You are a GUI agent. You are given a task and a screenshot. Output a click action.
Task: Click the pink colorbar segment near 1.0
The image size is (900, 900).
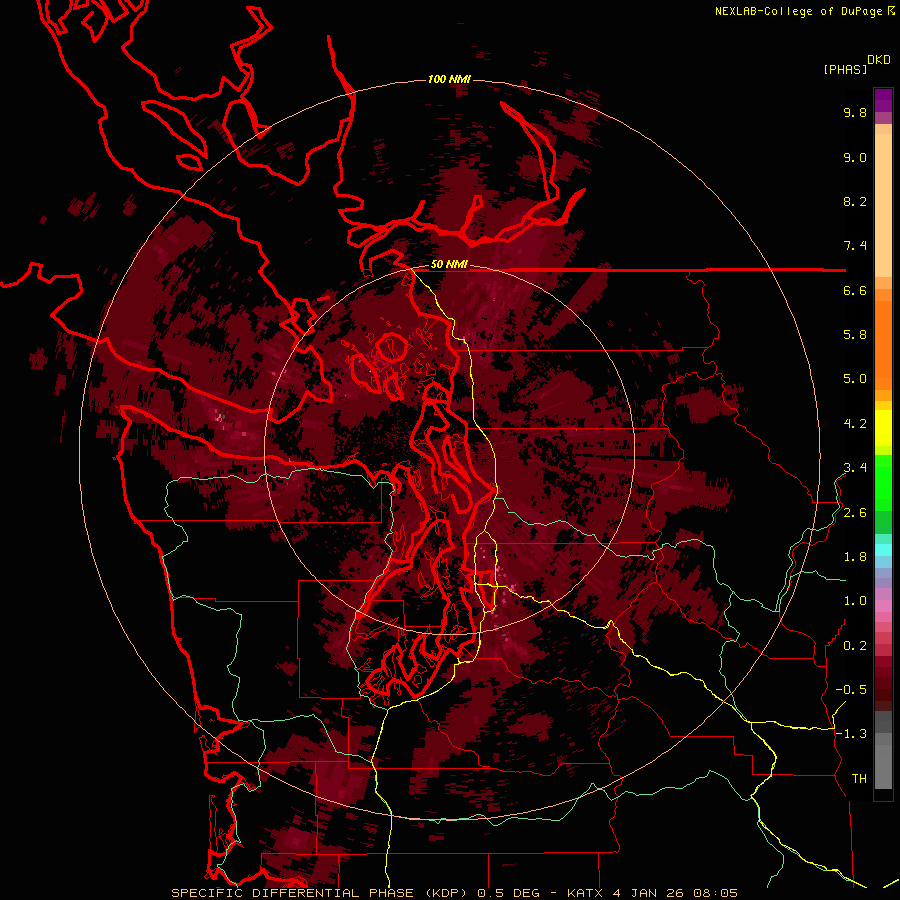point(883,606)
